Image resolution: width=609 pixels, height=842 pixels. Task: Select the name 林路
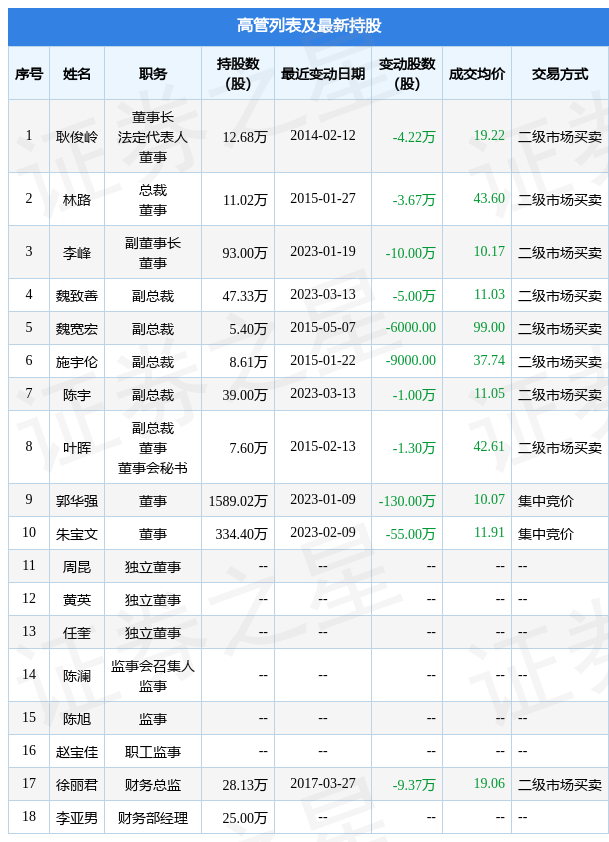[x=77, y=200]
